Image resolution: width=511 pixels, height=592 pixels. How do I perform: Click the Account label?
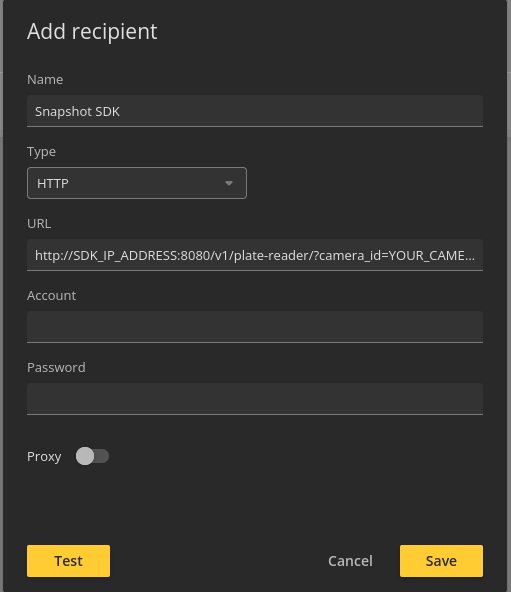click(51, 295)
